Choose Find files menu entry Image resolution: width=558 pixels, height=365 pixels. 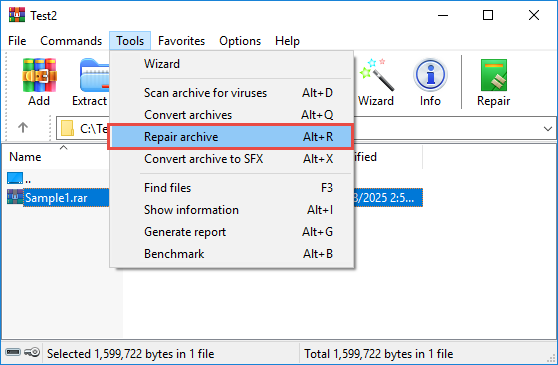coord(232,188)
